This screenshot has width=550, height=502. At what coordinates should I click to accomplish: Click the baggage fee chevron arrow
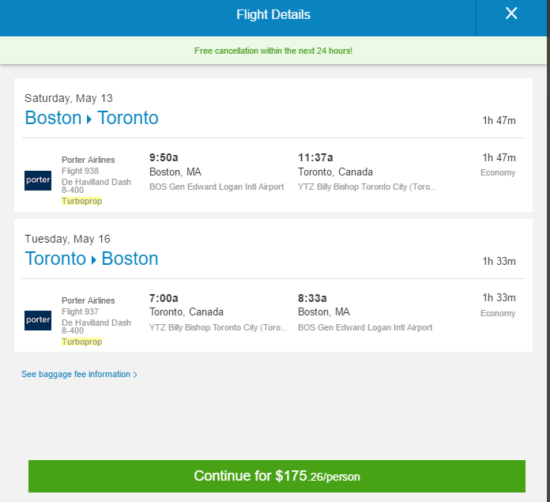(x=135, y=375)
